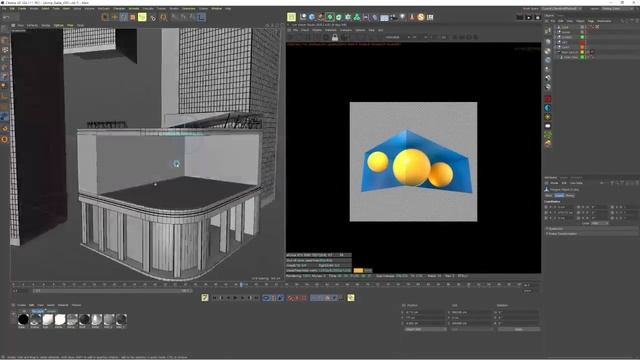The width and height of the screenshot is (640, 360).
Task: Click the light bulb icon in Octane toolbar
Action: 403,17
